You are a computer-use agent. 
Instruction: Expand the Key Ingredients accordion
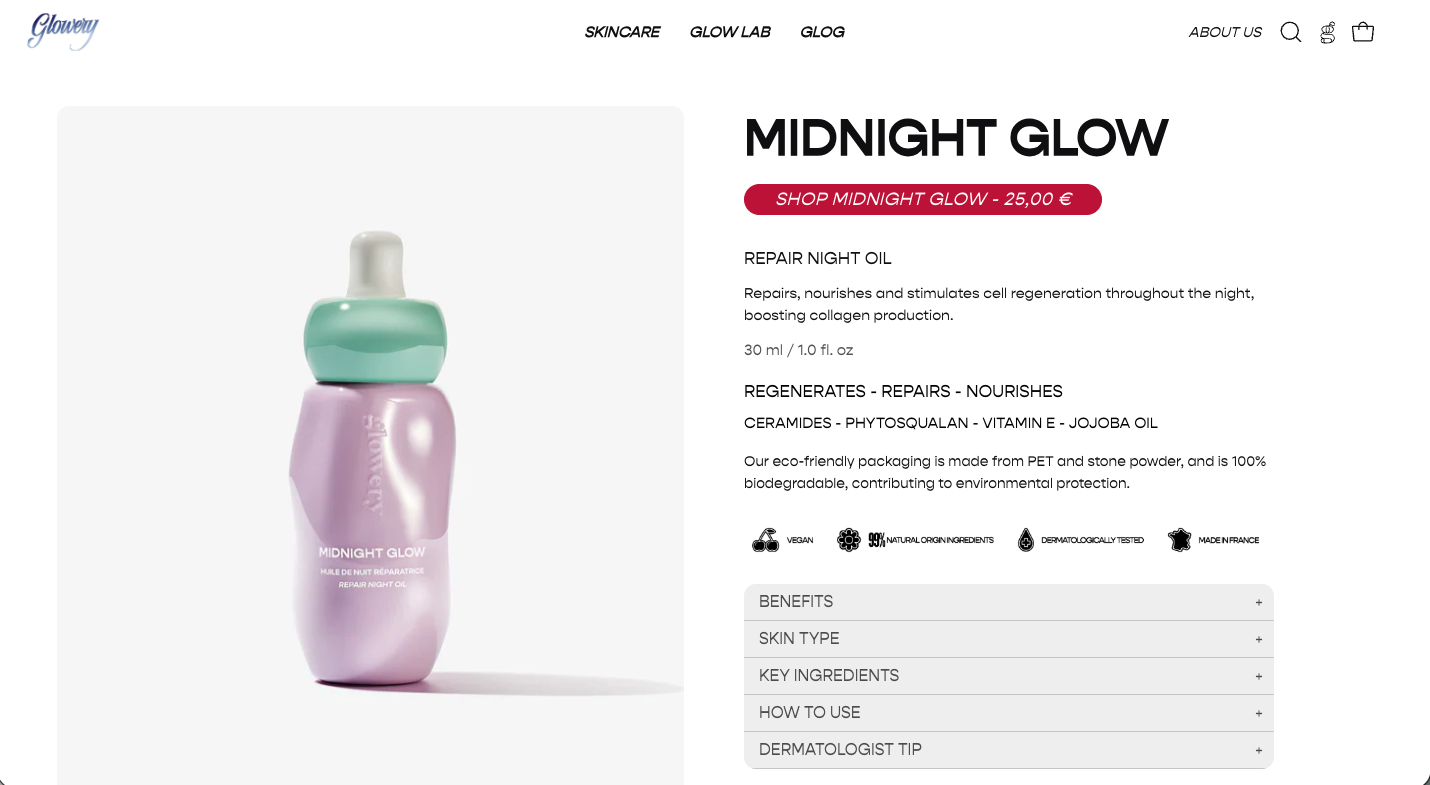[1009, 676]
